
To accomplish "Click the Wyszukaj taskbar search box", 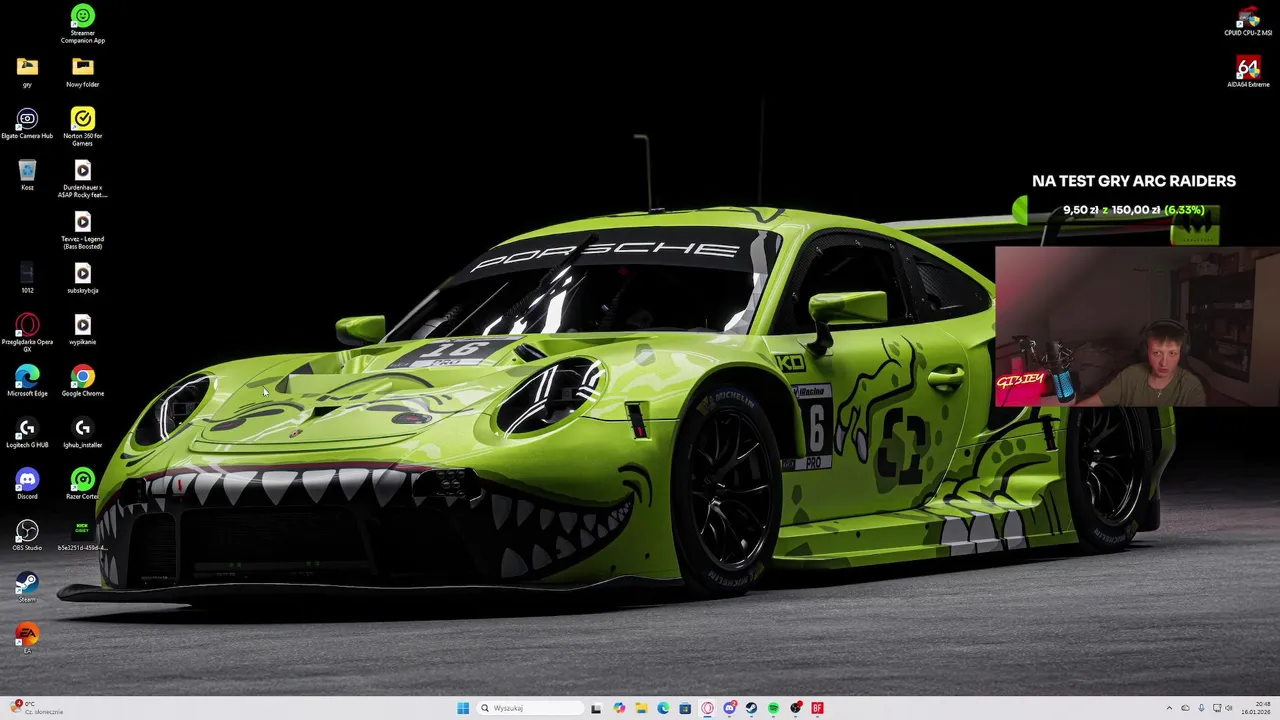I will pos(530,708).
